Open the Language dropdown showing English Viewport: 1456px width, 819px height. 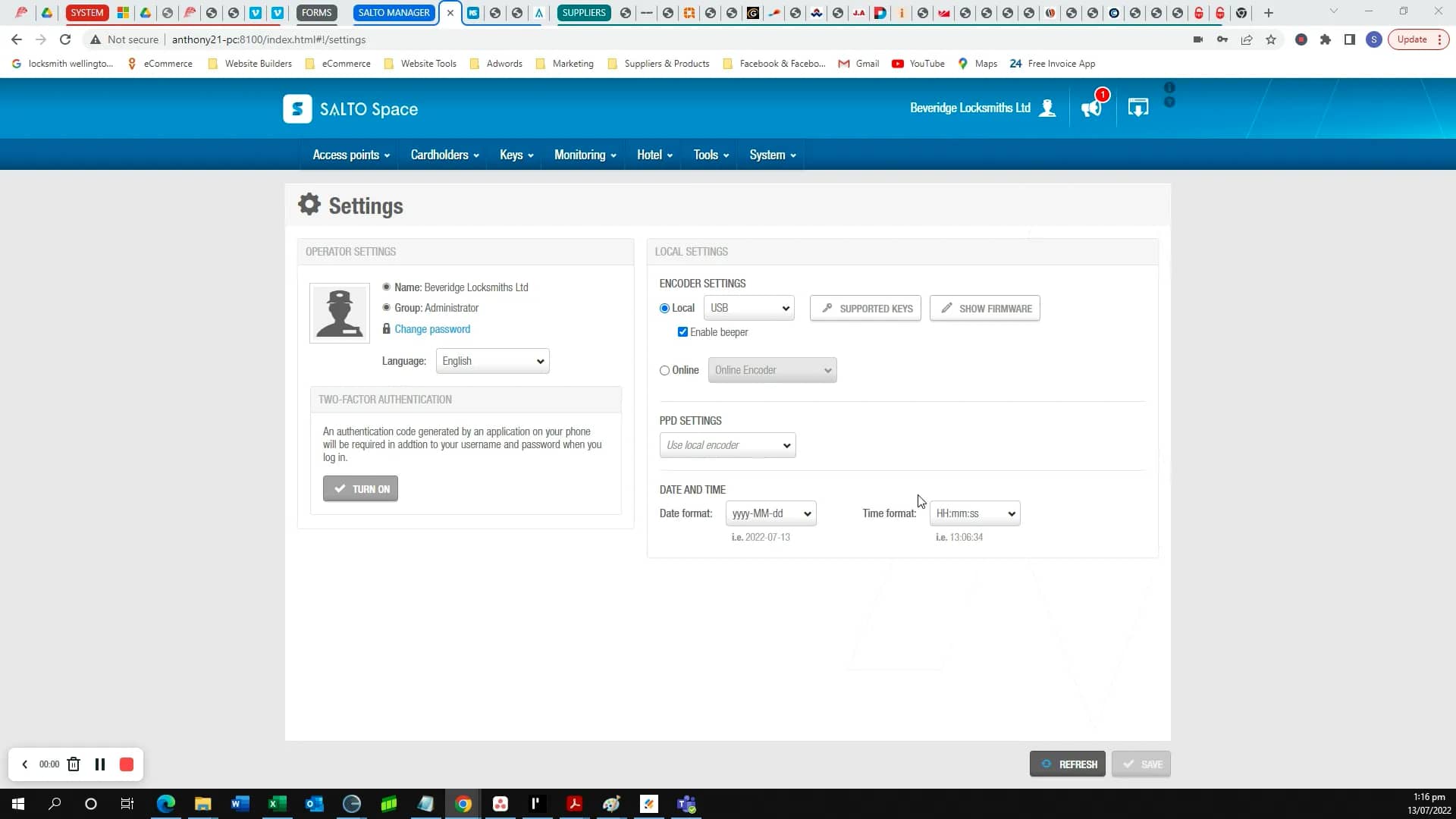(492, 361)
